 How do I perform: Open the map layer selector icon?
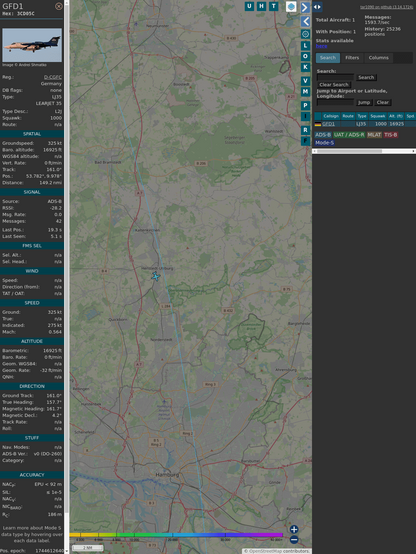pos(291,7)
